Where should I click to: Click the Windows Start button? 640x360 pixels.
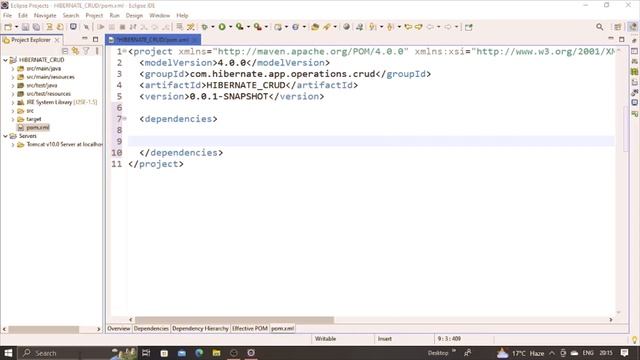tap(8, 353)
